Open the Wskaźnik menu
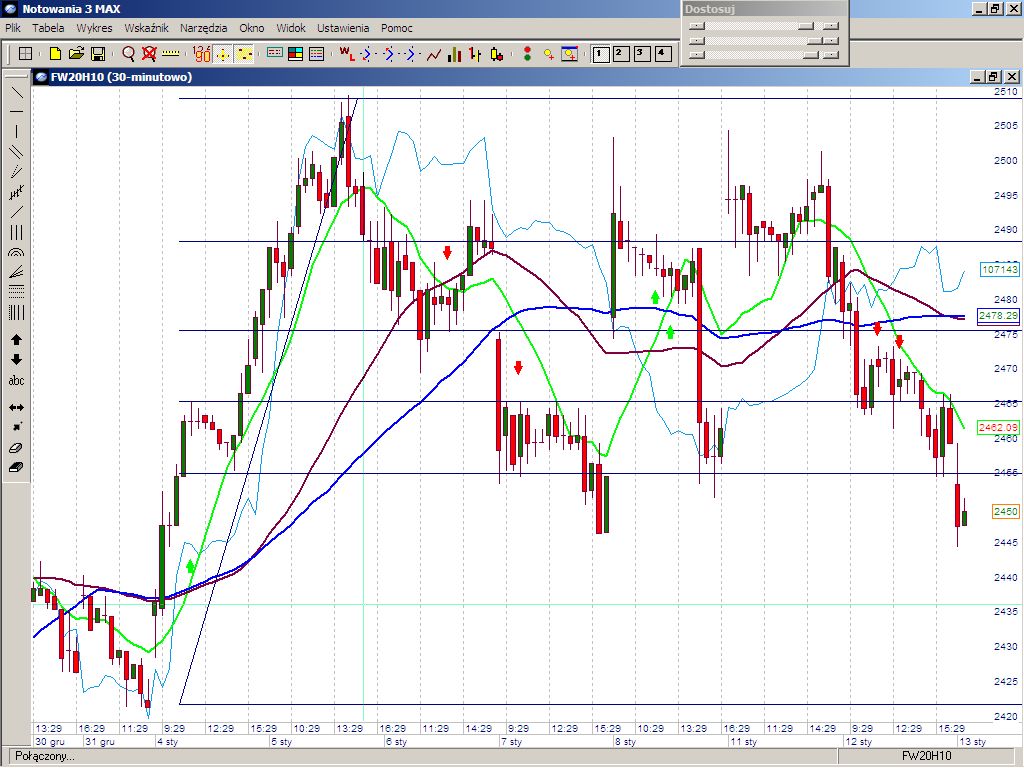This screenshot has height=768, width=1024. [x=146, y=28]
